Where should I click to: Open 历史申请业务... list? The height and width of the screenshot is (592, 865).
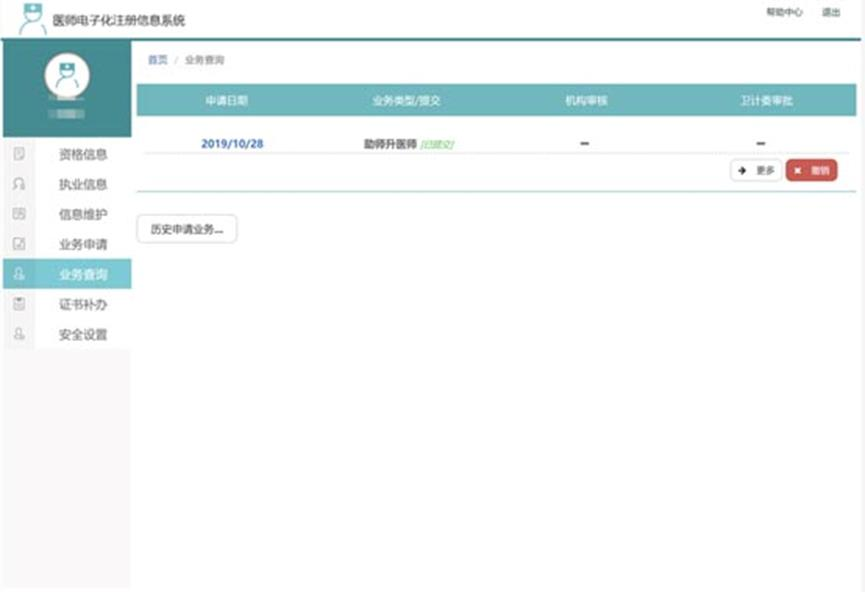coord(186,229)
